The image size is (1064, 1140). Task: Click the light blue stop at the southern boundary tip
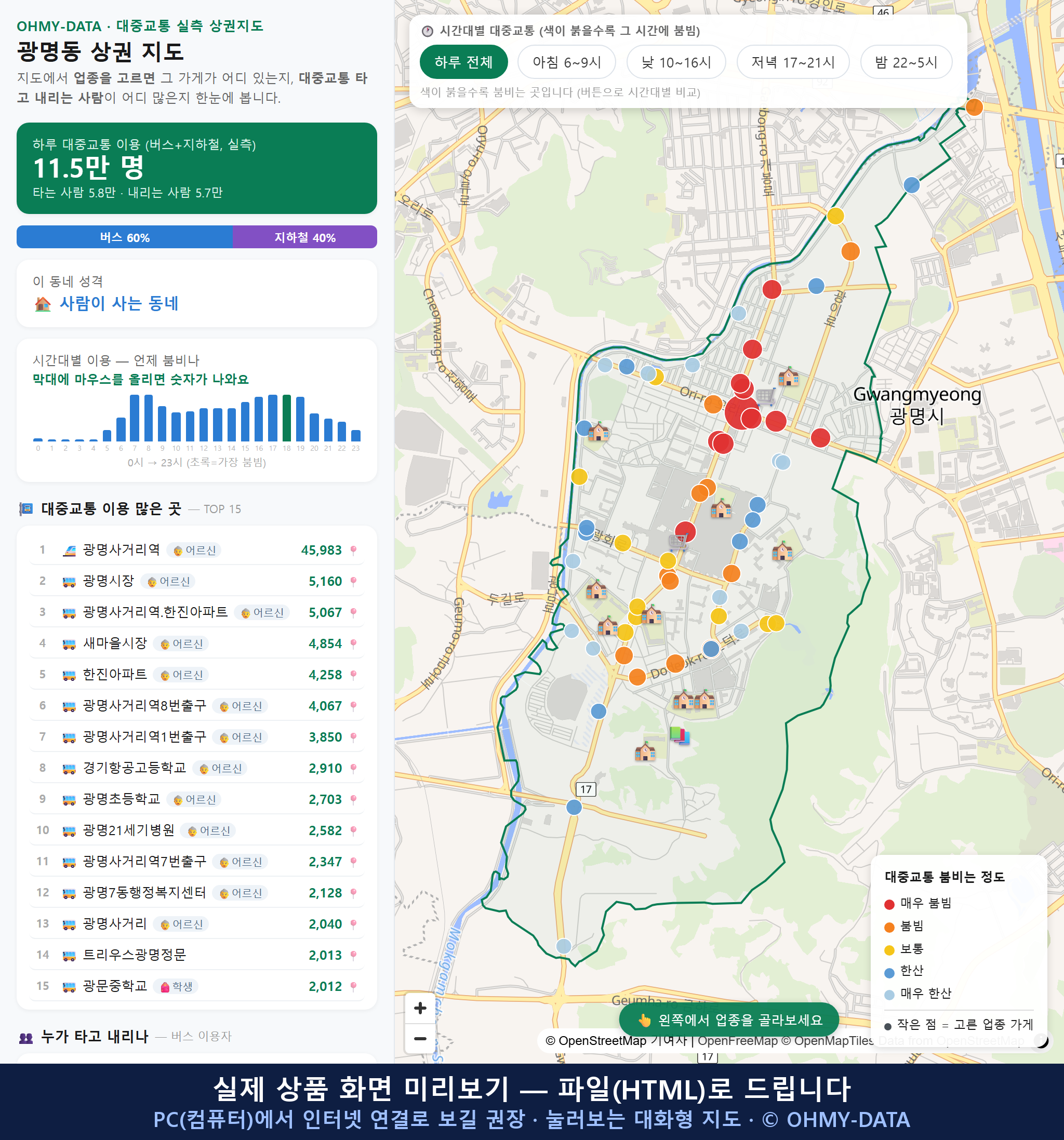tap(564, 946)
